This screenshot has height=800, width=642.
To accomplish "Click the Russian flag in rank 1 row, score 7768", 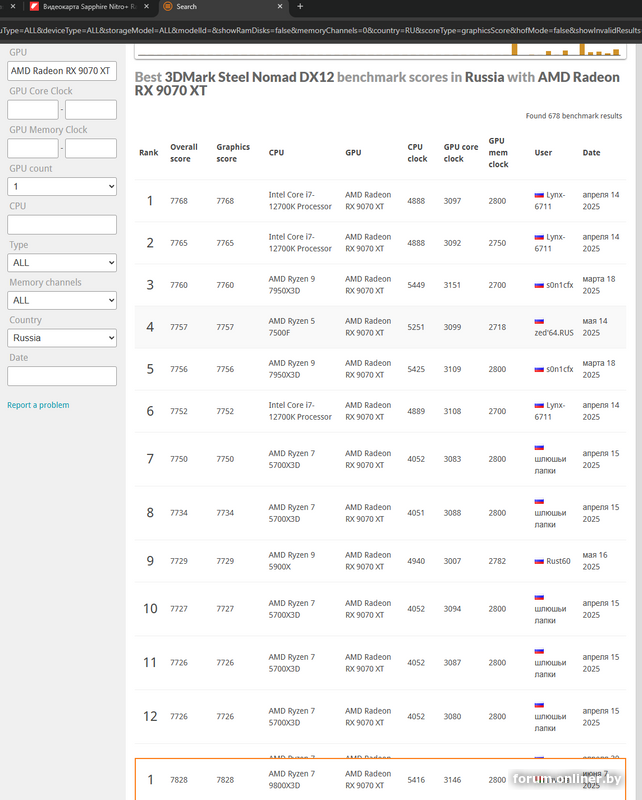I will (x=539, y=195).
